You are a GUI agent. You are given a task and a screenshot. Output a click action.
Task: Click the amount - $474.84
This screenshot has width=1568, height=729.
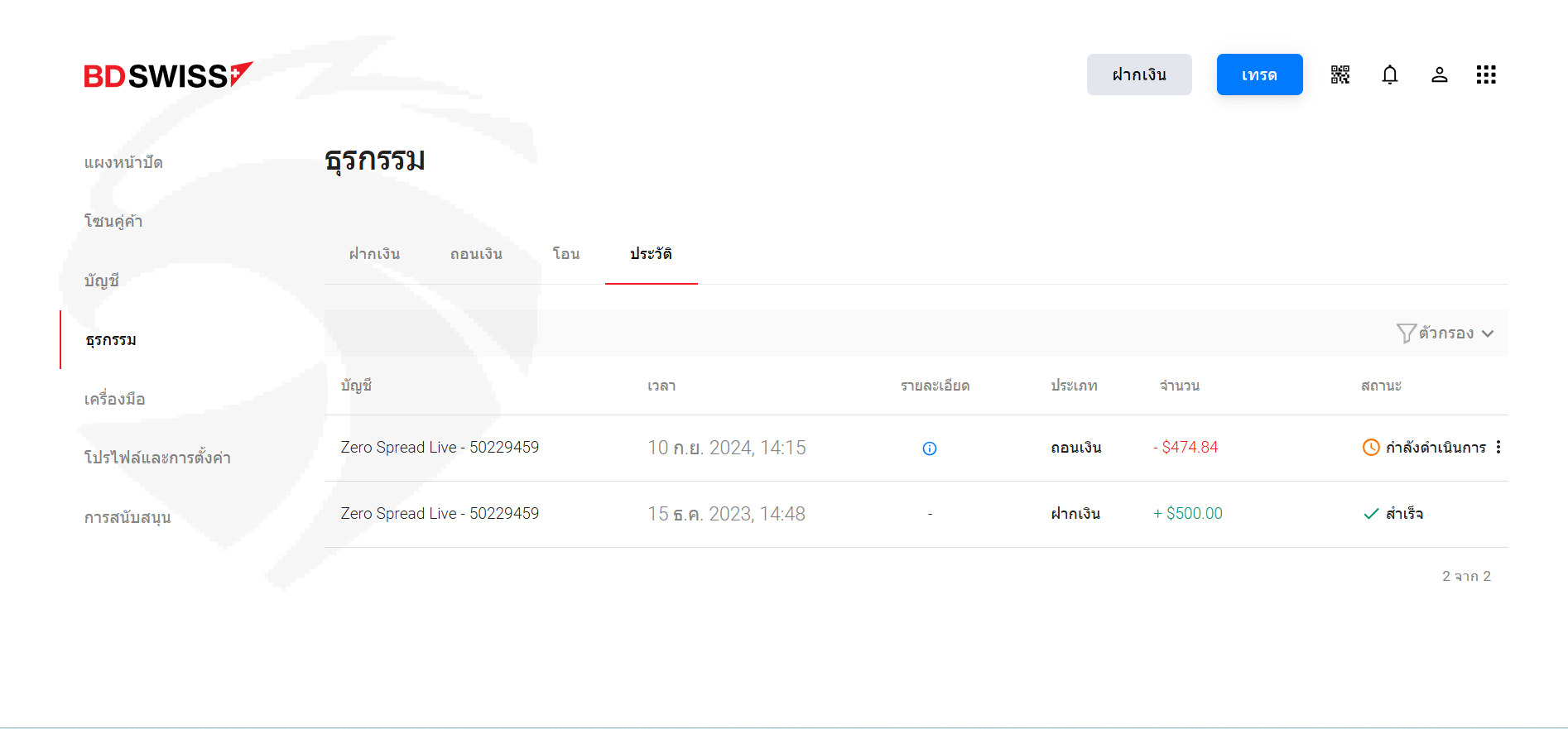coord(1186,448)
